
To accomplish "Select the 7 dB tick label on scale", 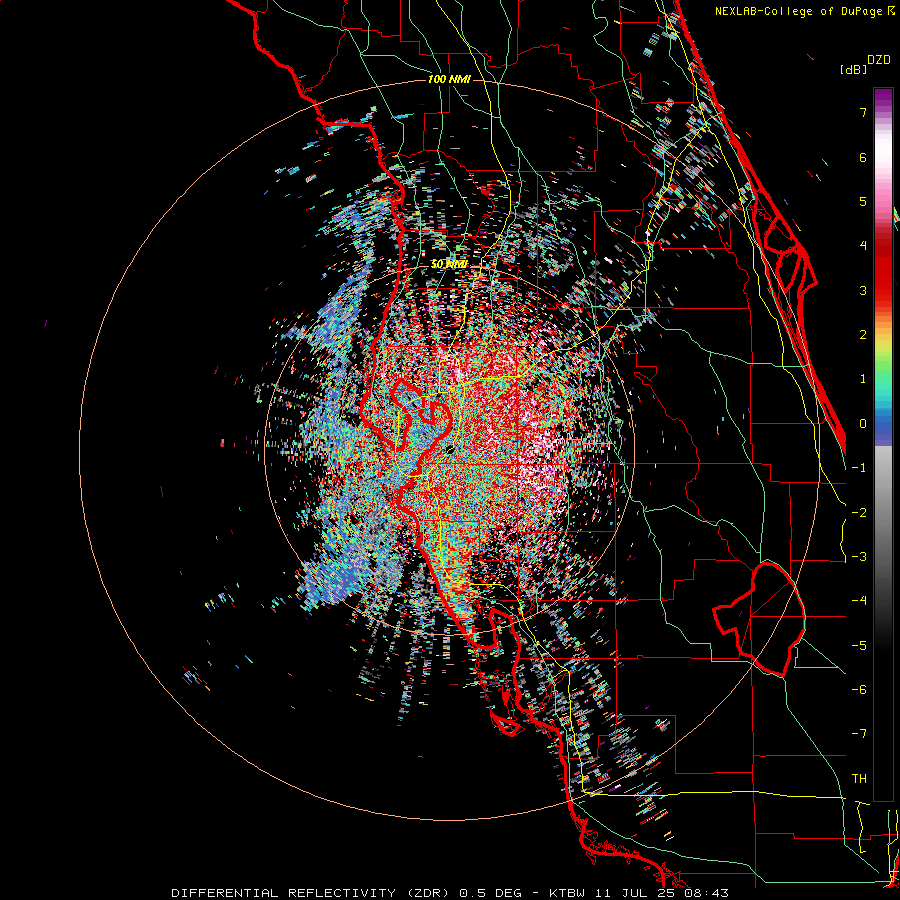I will (863, 112).
